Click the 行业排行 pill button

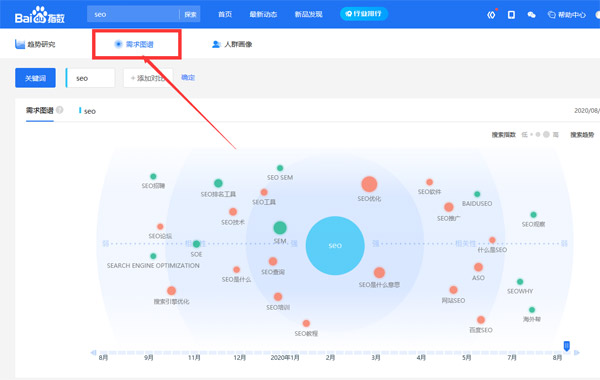(364, 14)
